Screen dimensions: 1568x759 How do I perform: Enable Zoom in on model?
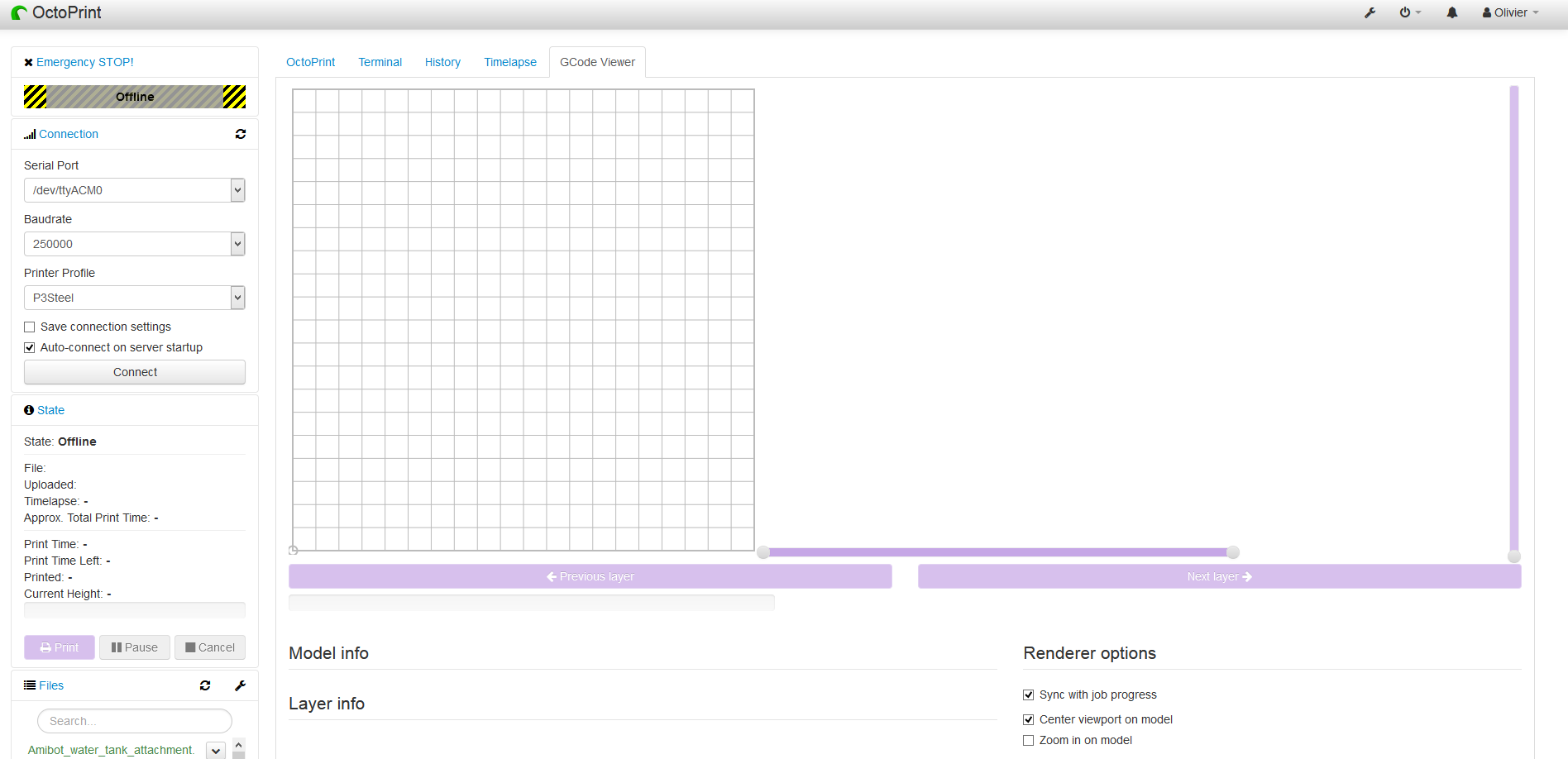click(1028, 740)
